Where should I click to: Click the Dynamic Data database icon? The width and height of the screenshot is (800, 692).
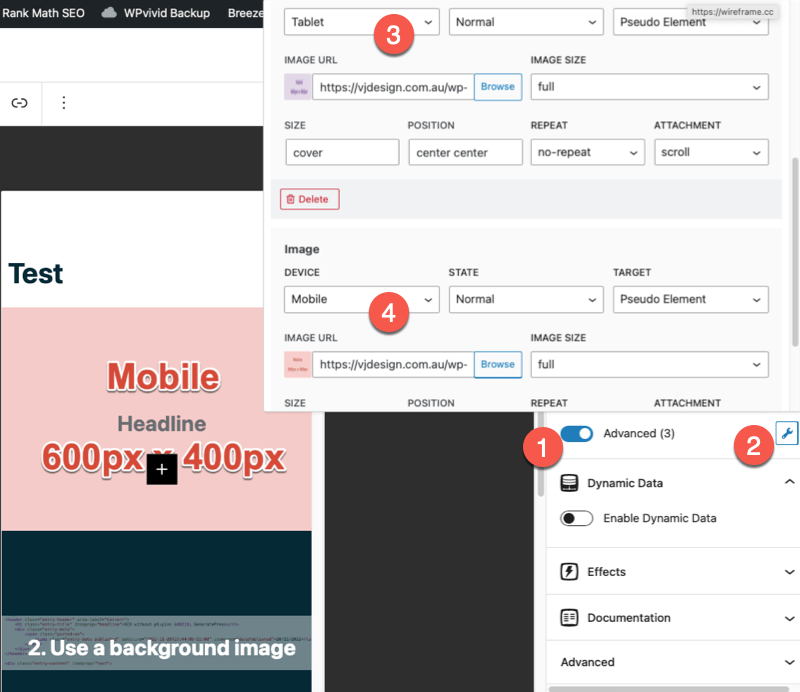click(x=570, y=483)
